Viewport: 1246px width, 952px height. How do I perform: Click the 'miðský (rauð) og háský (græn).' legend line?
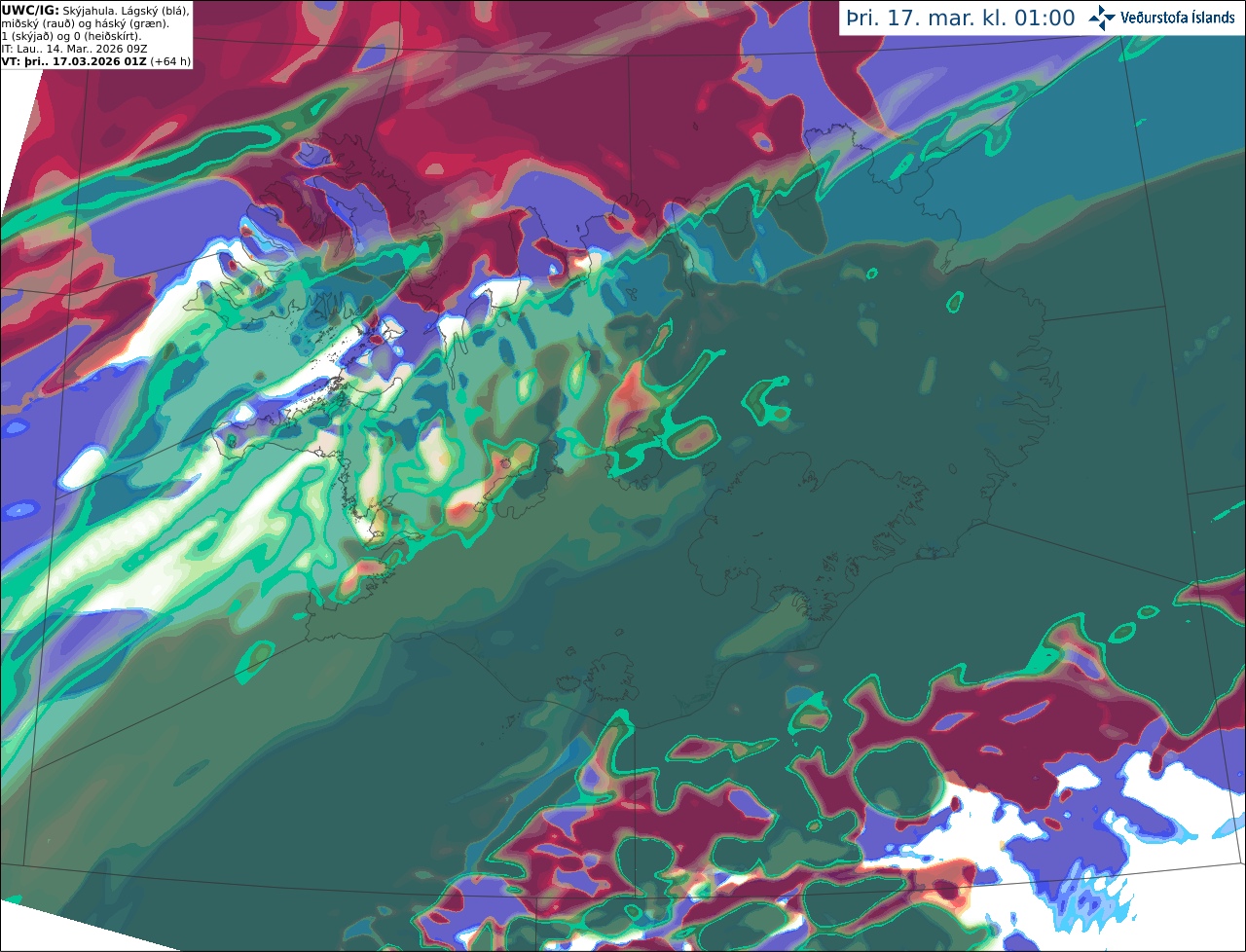[85, 22]
